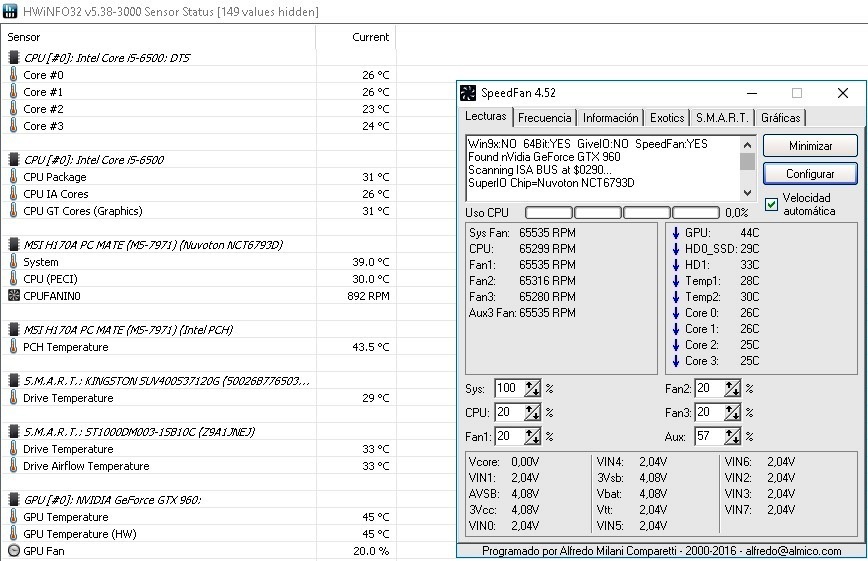
Task: Click the Sys speed input field showing 100
Action: (x=509, y=389)
